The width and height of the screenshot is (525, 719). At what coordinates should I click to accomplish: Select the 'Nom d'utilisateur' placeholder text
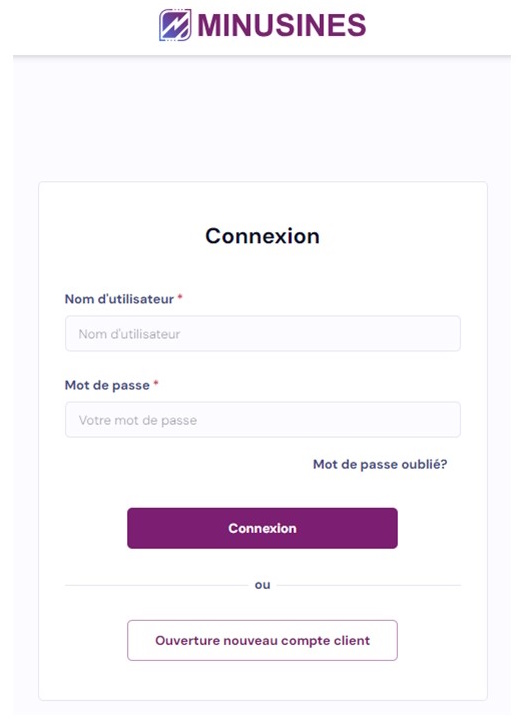129,334
